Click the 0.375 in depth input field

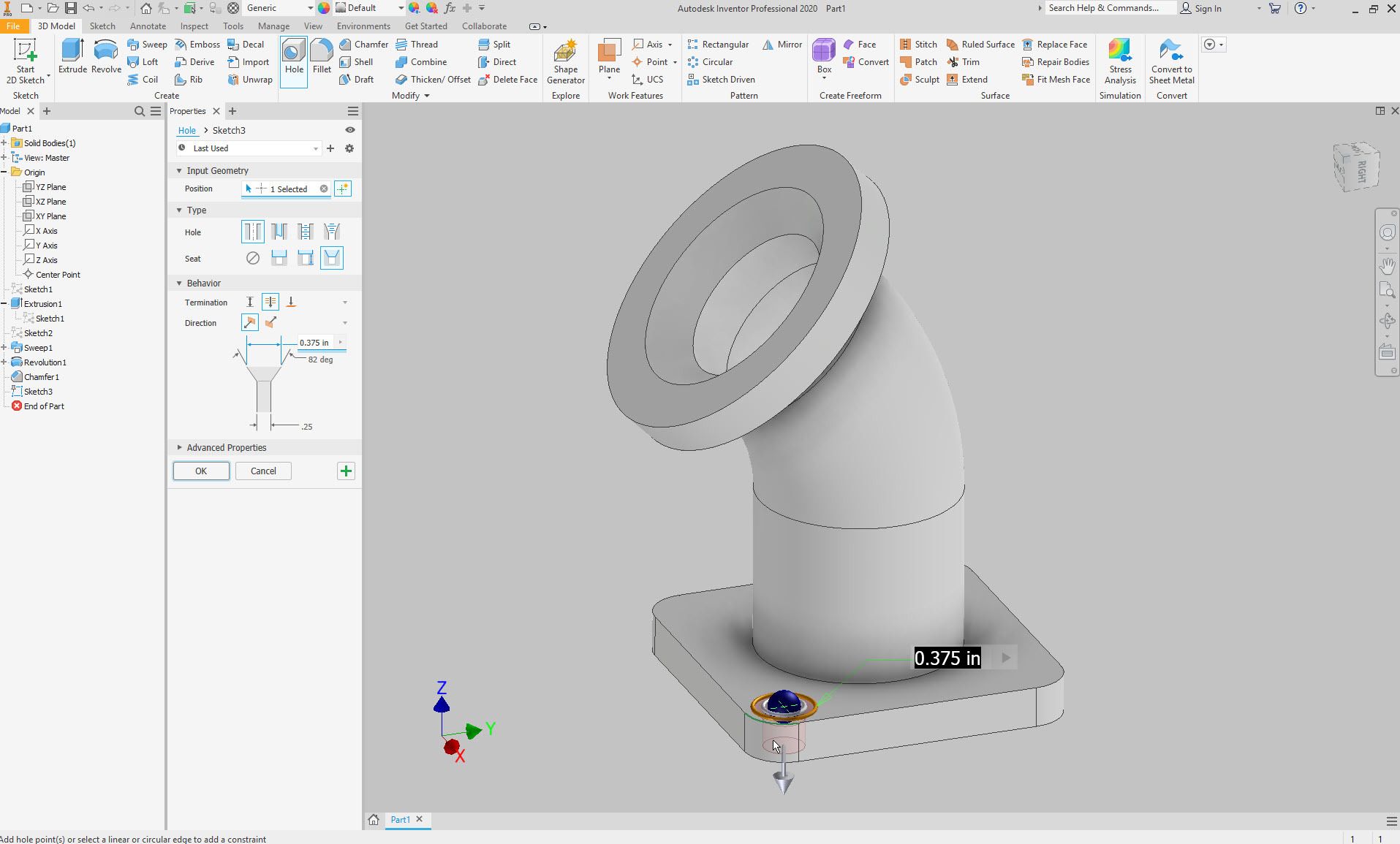click(x=314, y=342)
